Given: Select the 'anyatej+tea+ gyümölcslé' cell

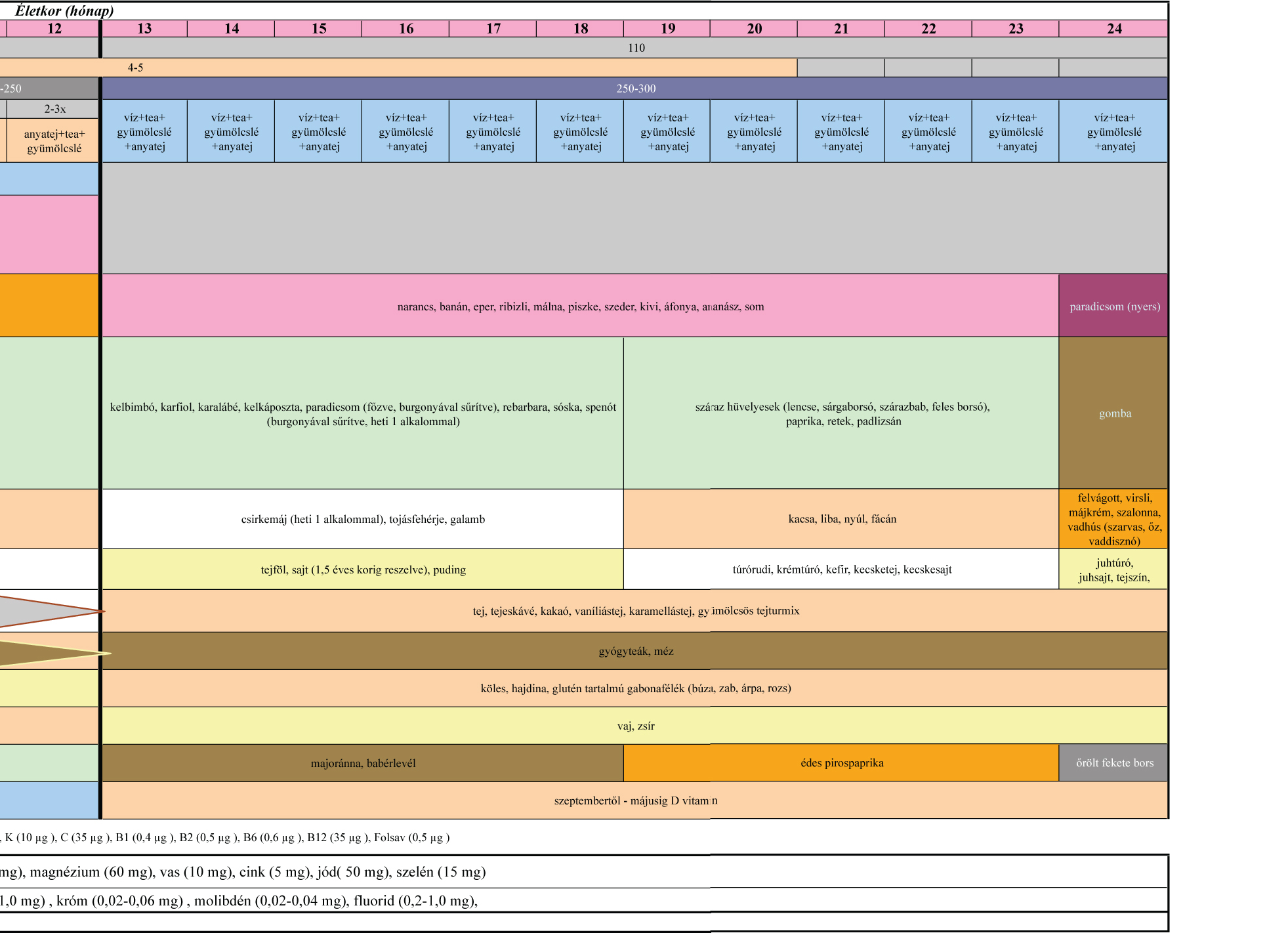Looking at the screenshot, I should [53, 140].
